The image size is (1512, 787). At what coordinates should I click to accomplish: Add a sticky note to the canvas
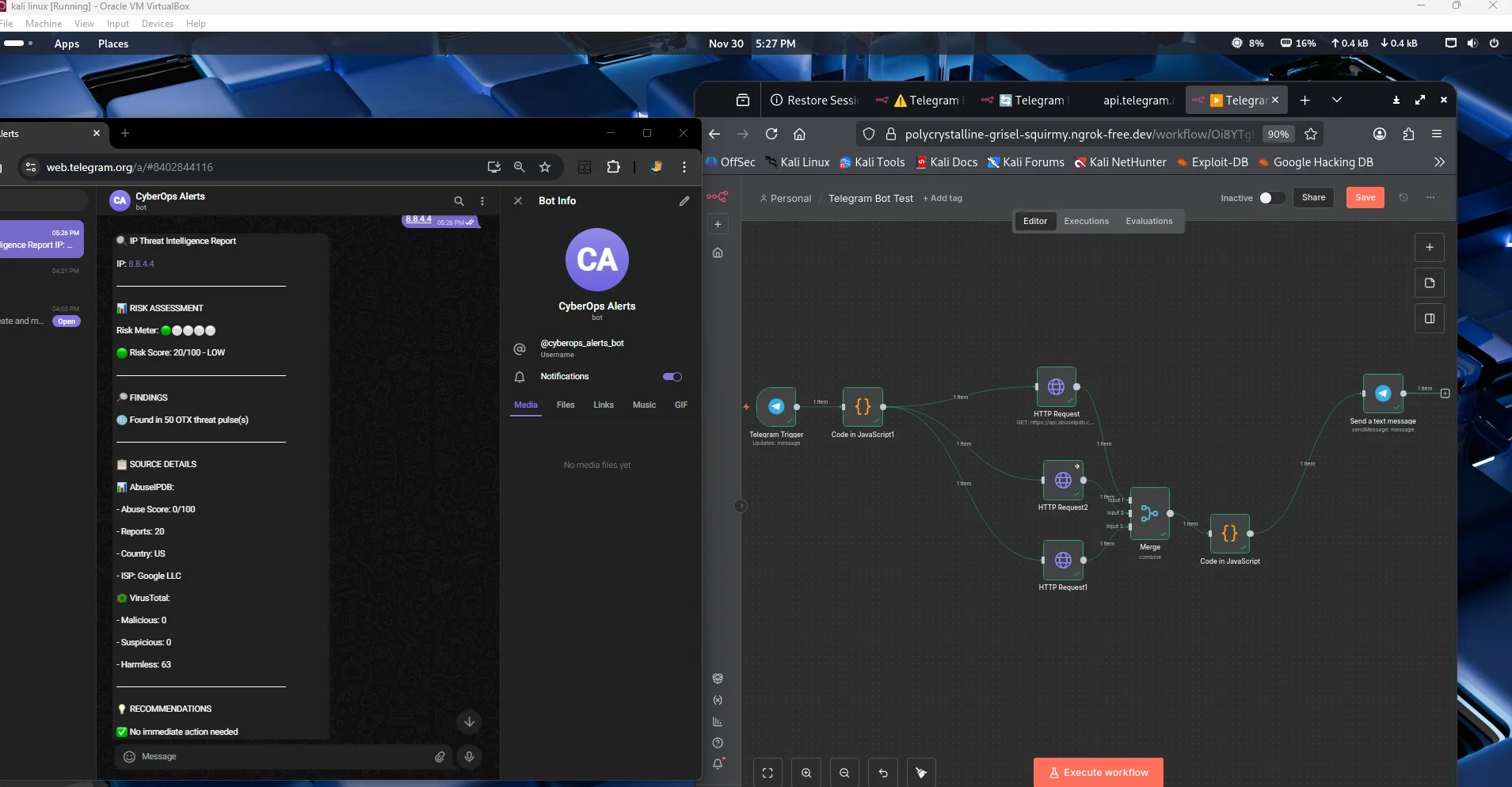[x=1430, y=283]
